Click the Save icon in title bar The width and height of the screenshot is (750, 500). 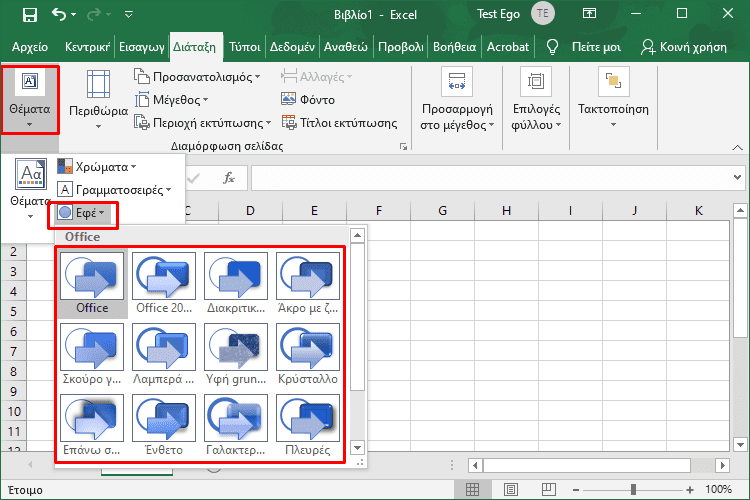[30, 15]
